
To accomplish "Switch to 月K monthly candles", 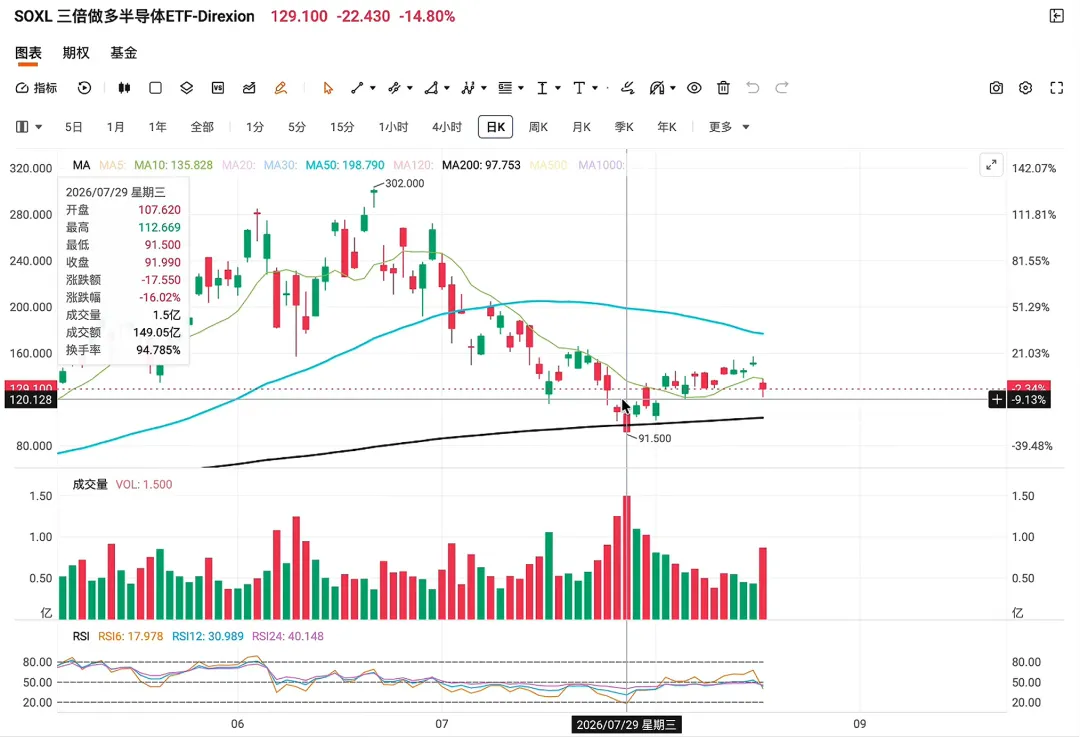I will (581, 127).
